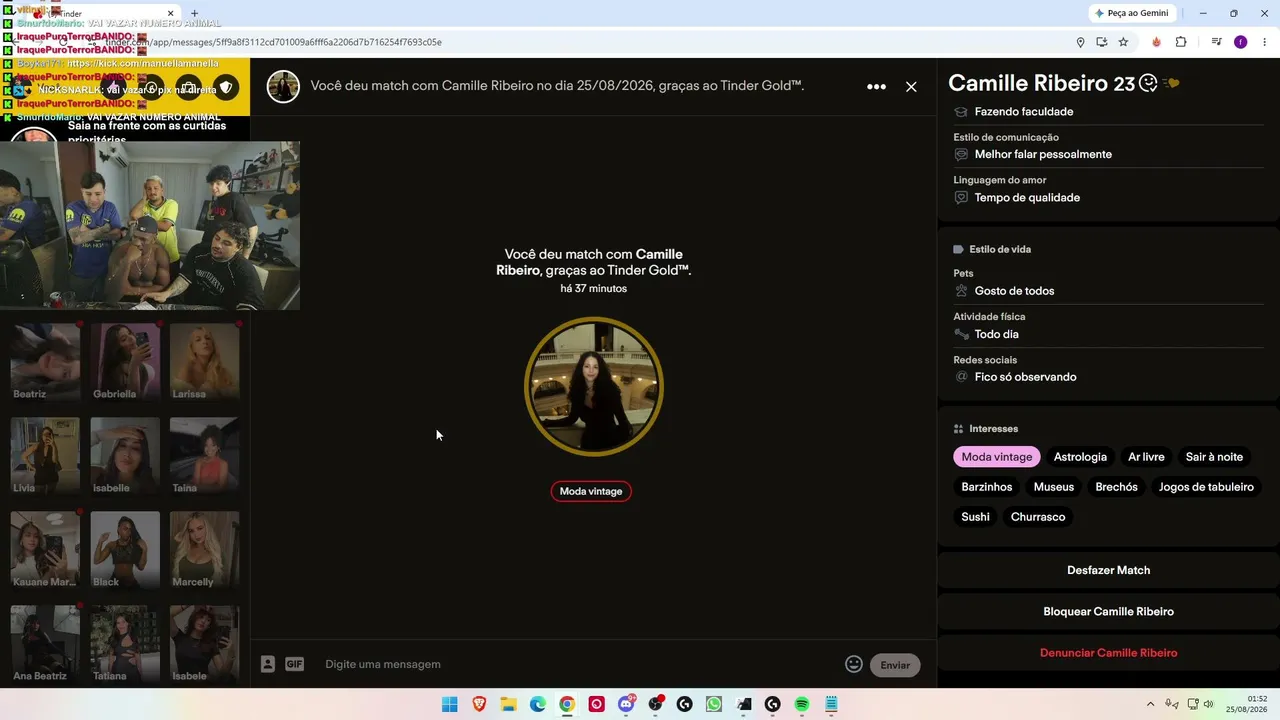Open Ana Beatriz's match thumbnail

(x=45, y=643)
